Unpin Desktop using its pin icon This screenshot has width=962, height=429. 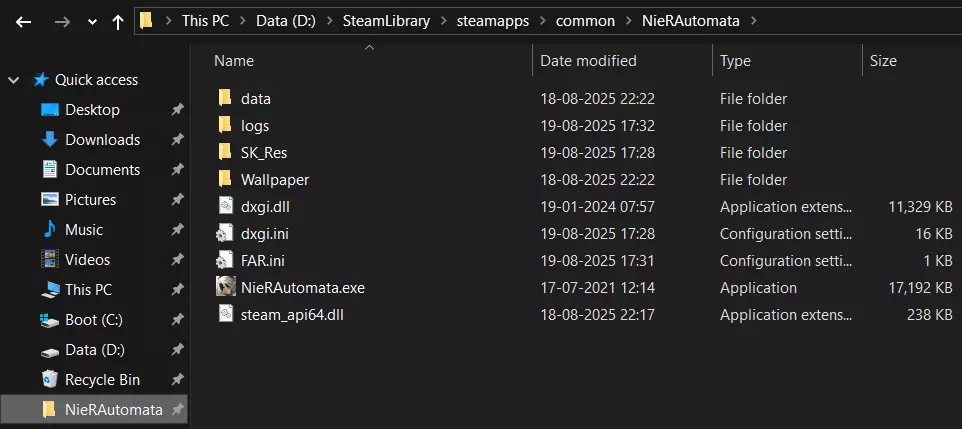[x=177, y=110]
